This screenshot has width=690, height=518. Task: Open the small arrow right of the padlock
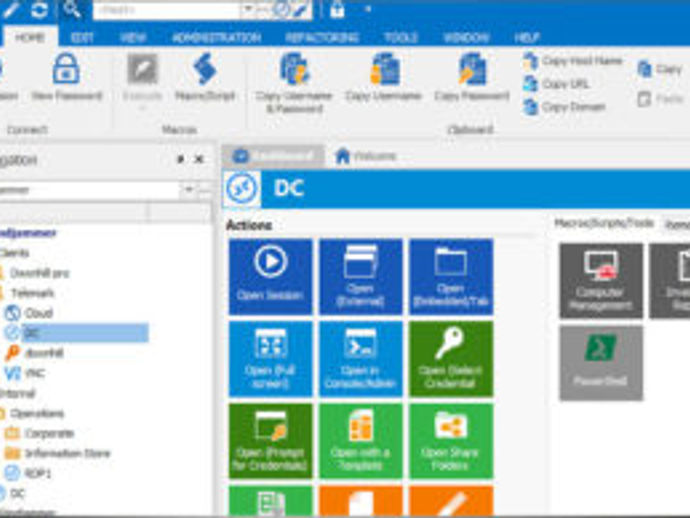click(368, 9)
